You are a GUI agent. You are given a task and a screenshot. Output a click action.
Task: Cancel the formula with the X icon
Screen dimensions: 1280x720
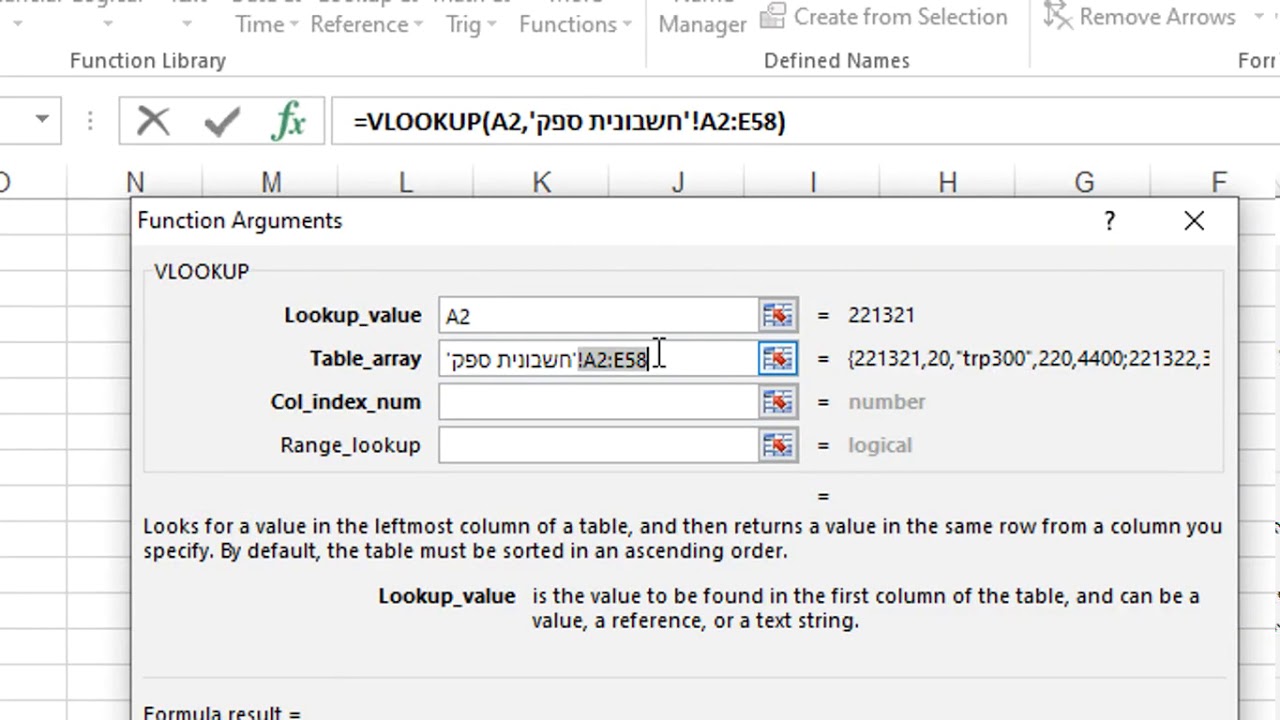coord(154,122)
